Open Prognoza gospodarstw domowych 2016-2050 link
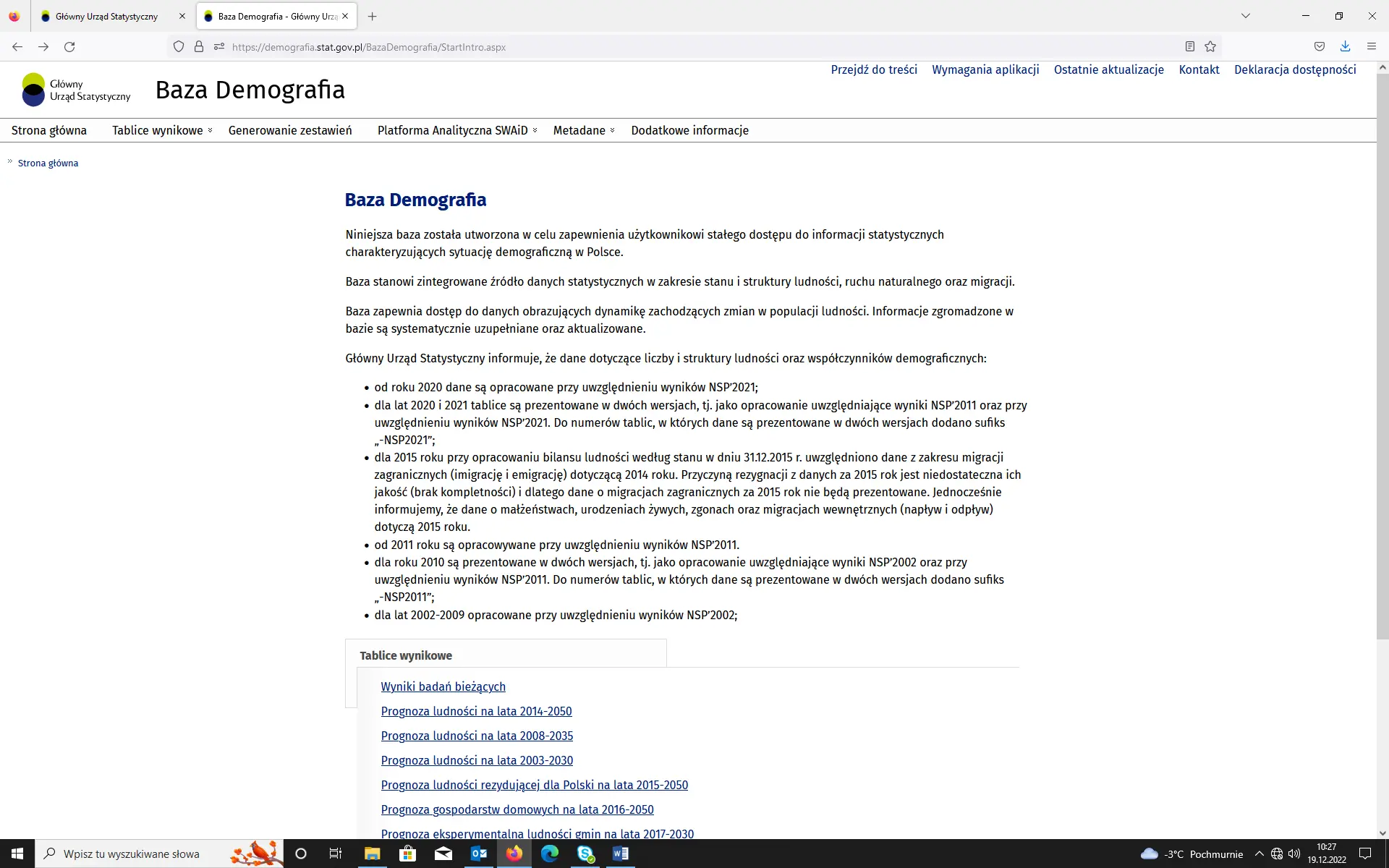This screenshot has width=1389, height=868. (517, 809)
